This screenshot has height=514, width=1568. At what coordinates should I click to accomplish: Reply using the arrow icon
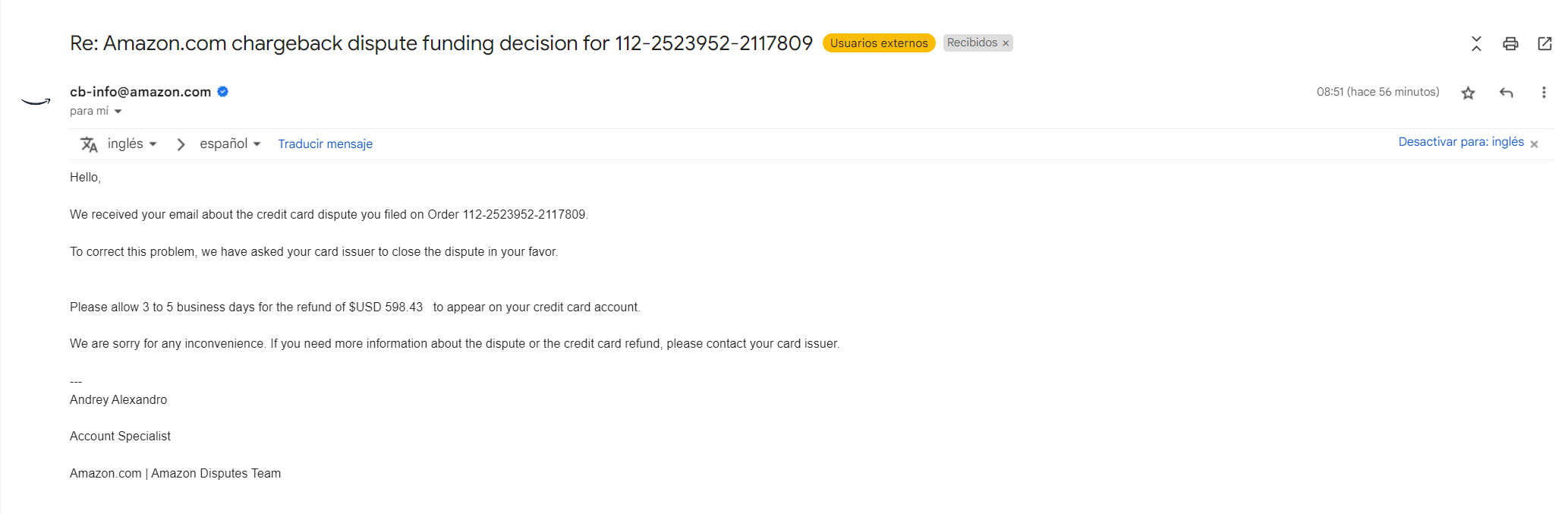point(1507,93)
